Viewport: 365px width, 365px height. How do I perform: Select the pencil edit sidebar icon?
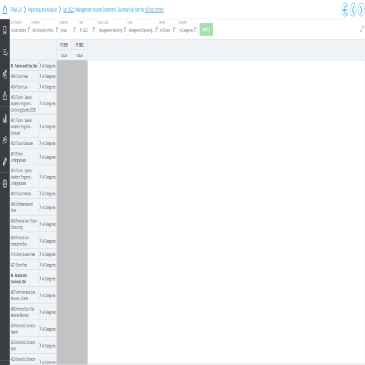pos(5,162)
